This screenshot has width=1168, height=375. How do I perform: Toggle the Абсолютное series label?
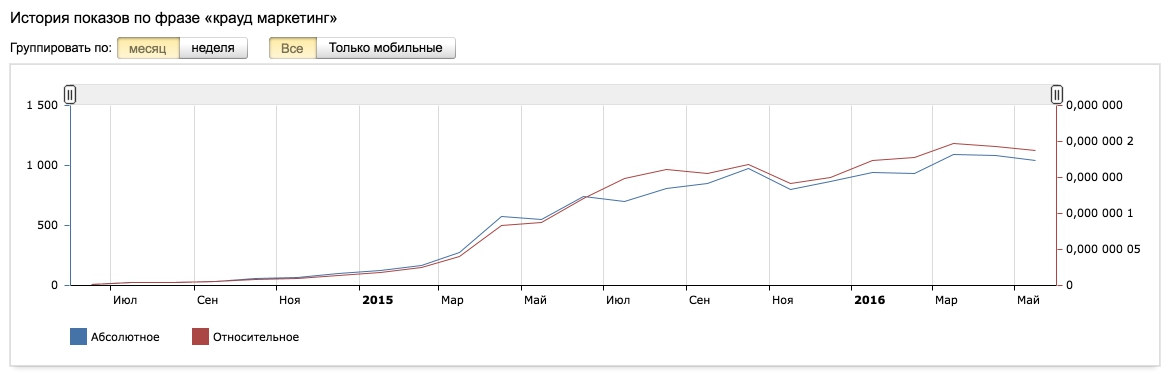pyautogui.click(x=125, y=337)
